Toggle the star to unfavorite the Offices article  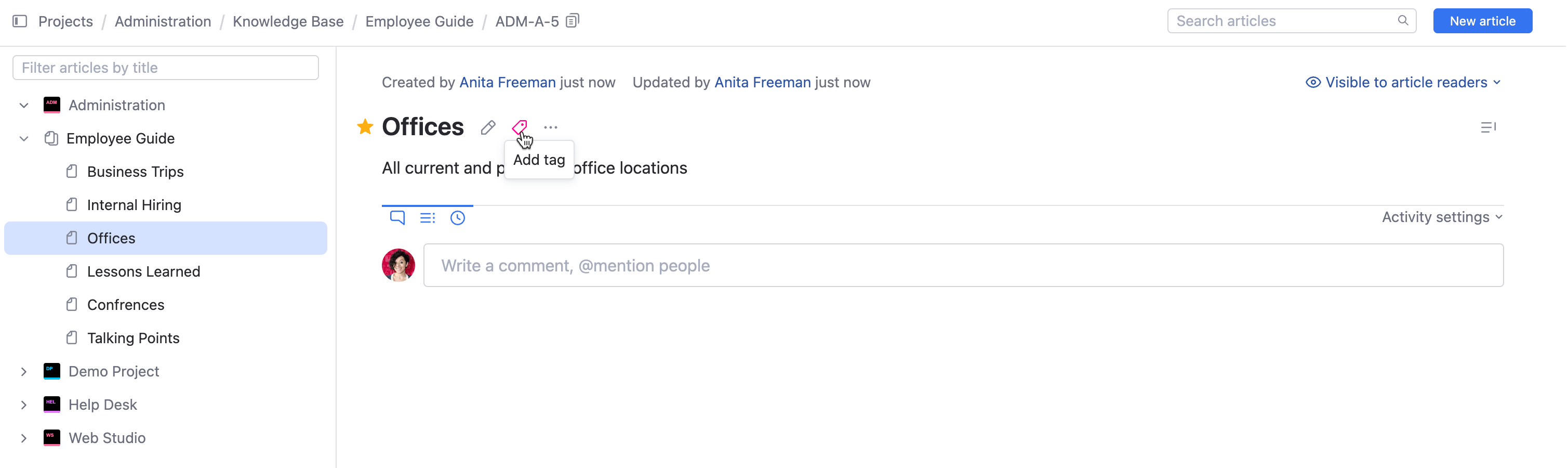365,127
